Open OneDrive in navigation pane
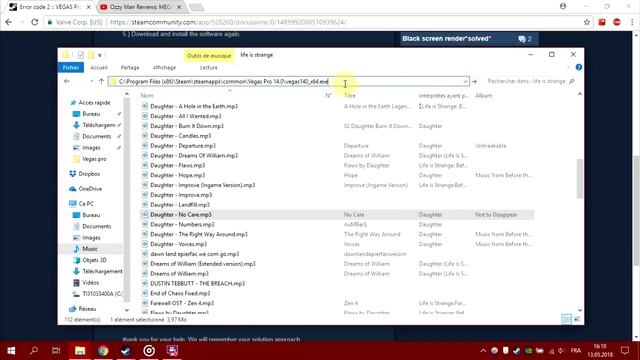This screenshot has height=360, width=640. 90,189
